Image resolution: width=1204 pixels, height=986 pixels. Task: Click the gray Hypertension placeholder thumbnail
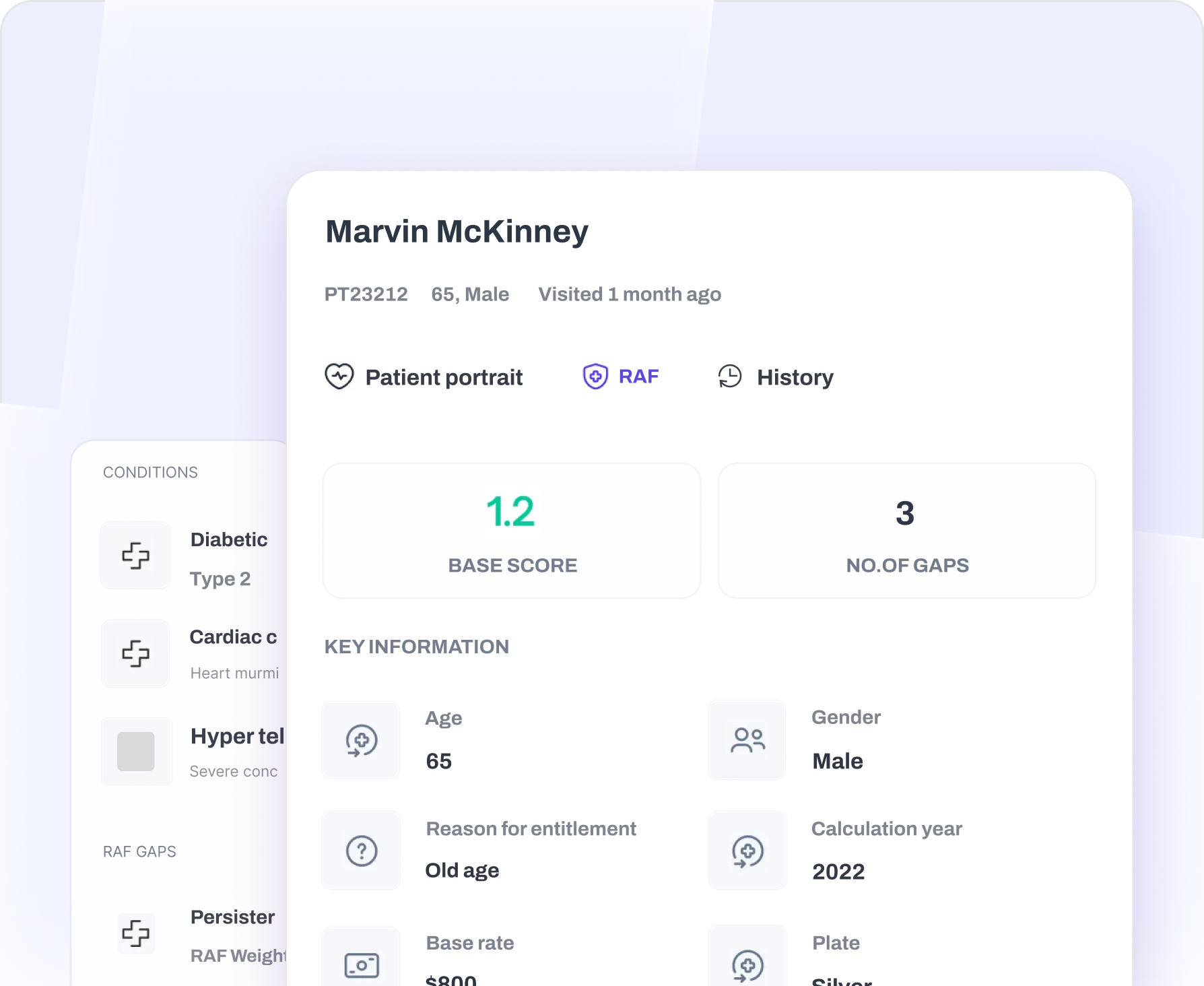pyautogui.click(x=136, y=751)
